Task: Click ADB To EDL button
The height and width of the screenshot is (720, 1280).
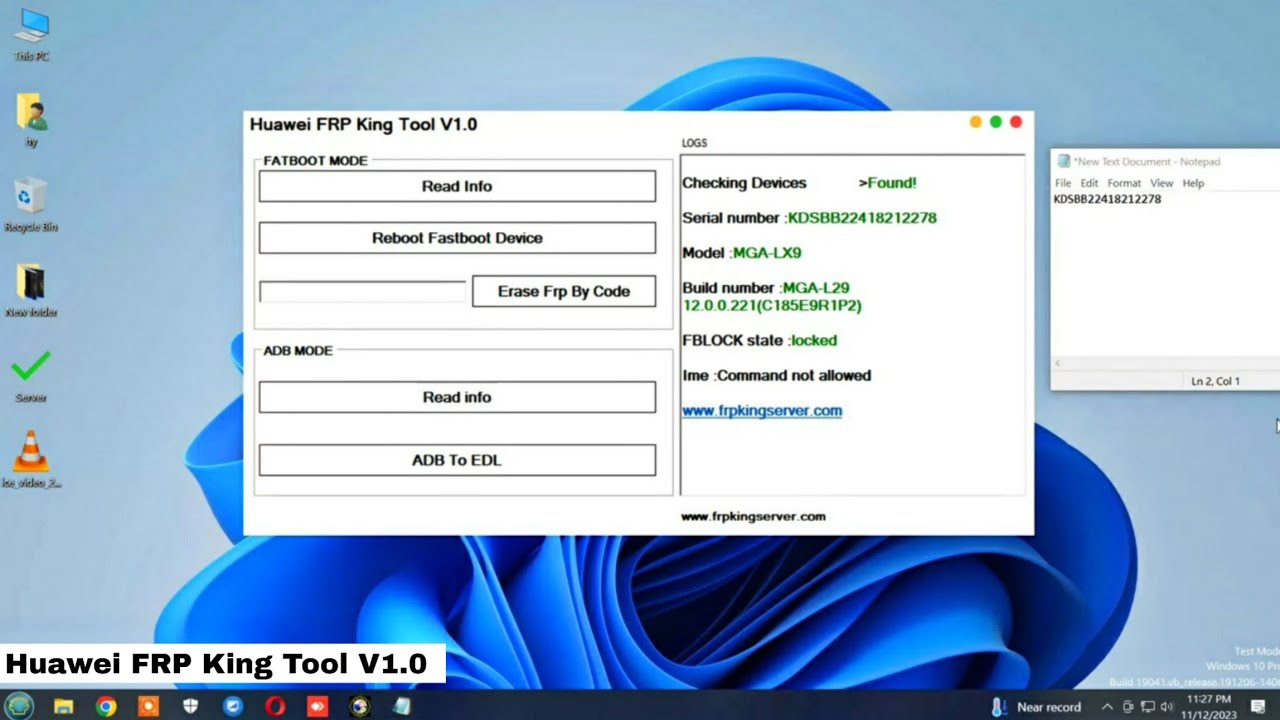Action: (457, 460)
